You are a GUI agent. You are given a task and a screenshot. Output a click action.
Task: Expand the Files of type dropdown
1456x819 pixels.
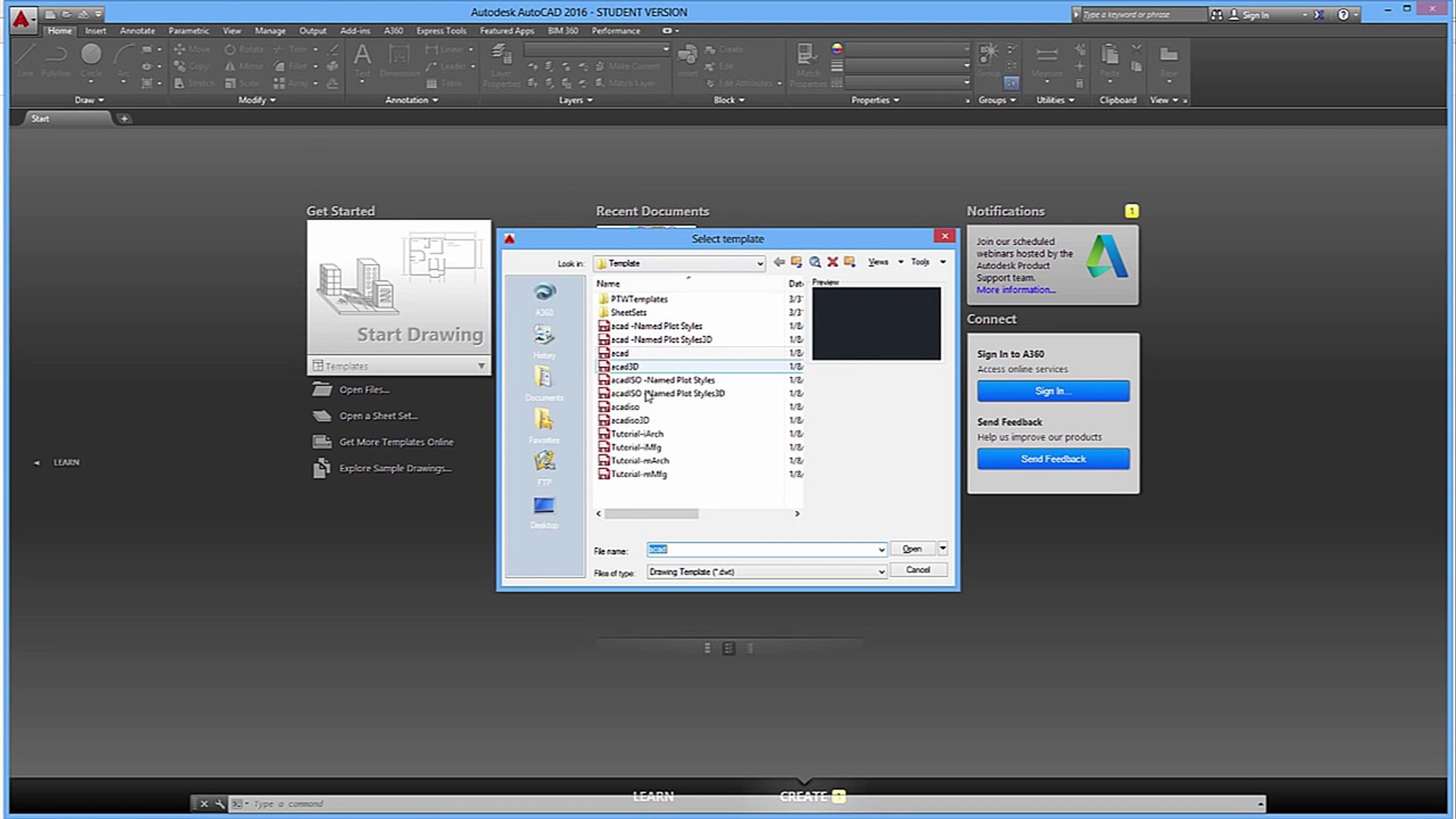pyautogui.click(x=881, y=572)
